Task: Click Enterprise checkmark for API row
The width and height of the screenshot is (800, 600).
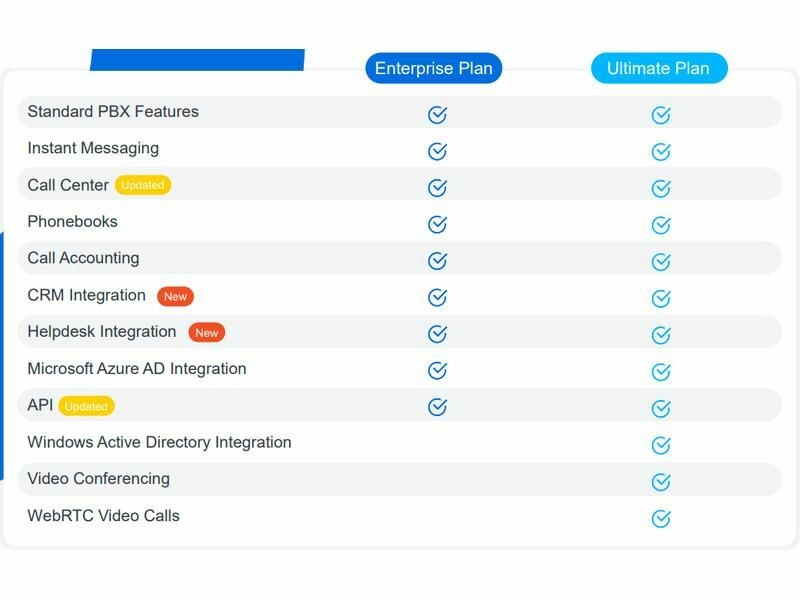Action: 437,406
